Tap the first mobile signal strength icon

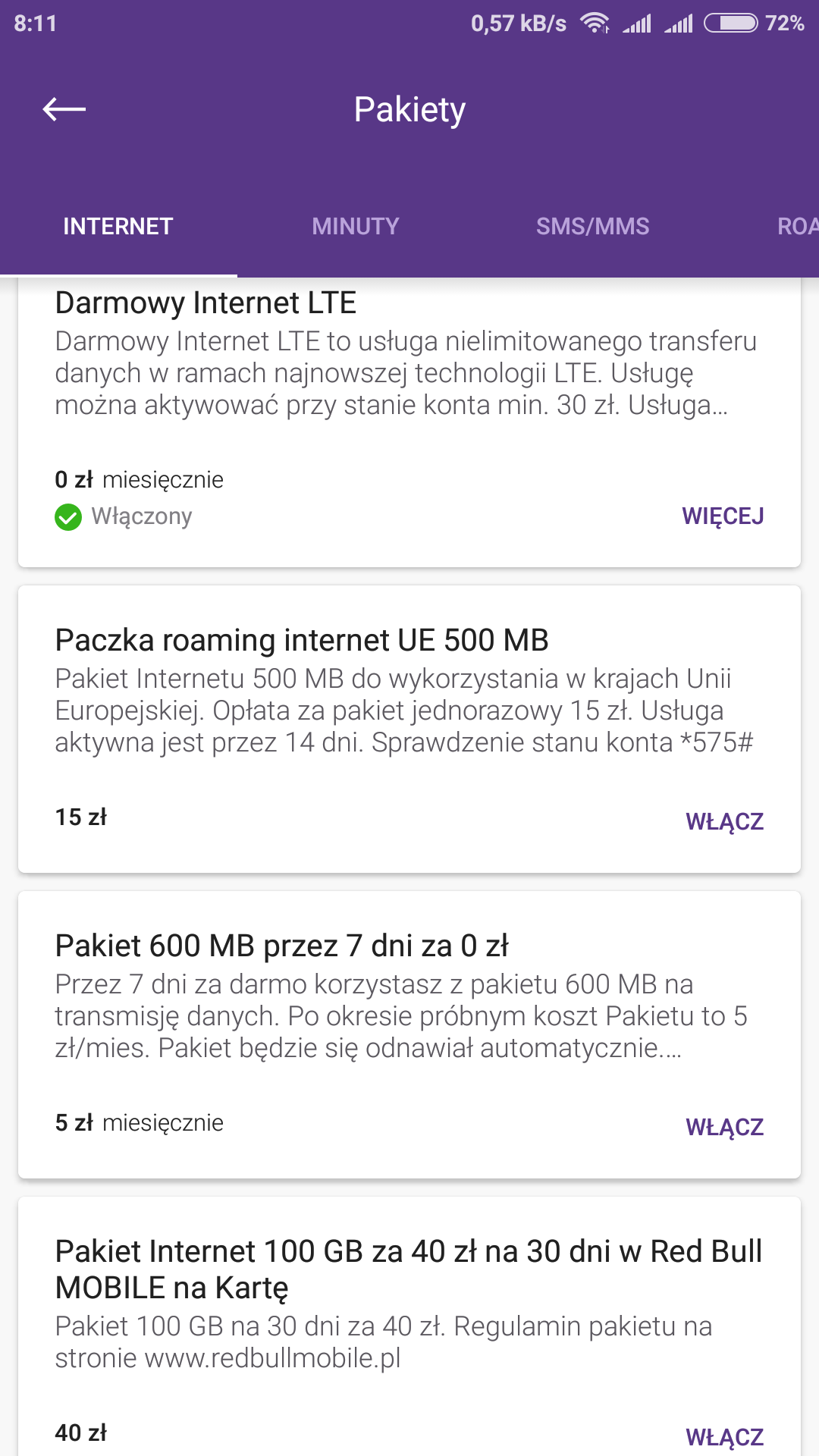(637, 24)
